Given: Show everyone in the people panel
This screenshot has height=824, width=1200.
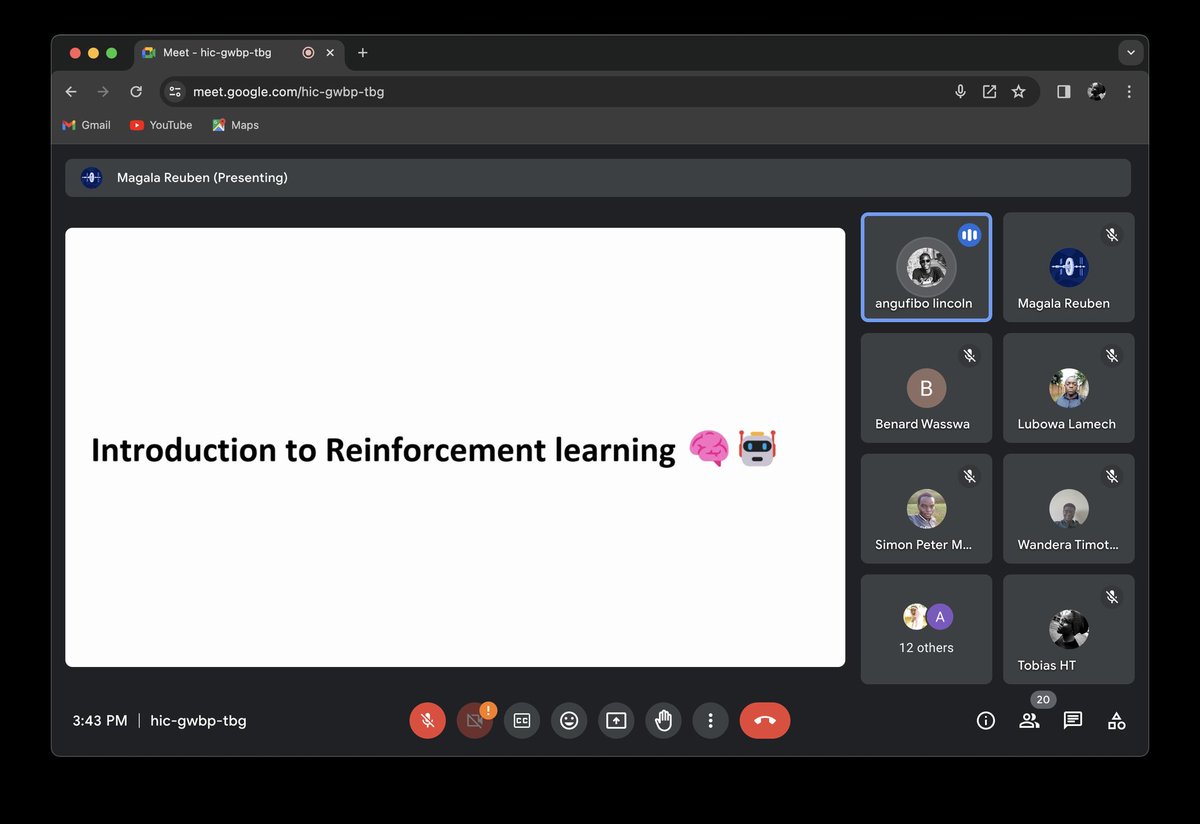Looking at the screenshot, I should 1029,720.
